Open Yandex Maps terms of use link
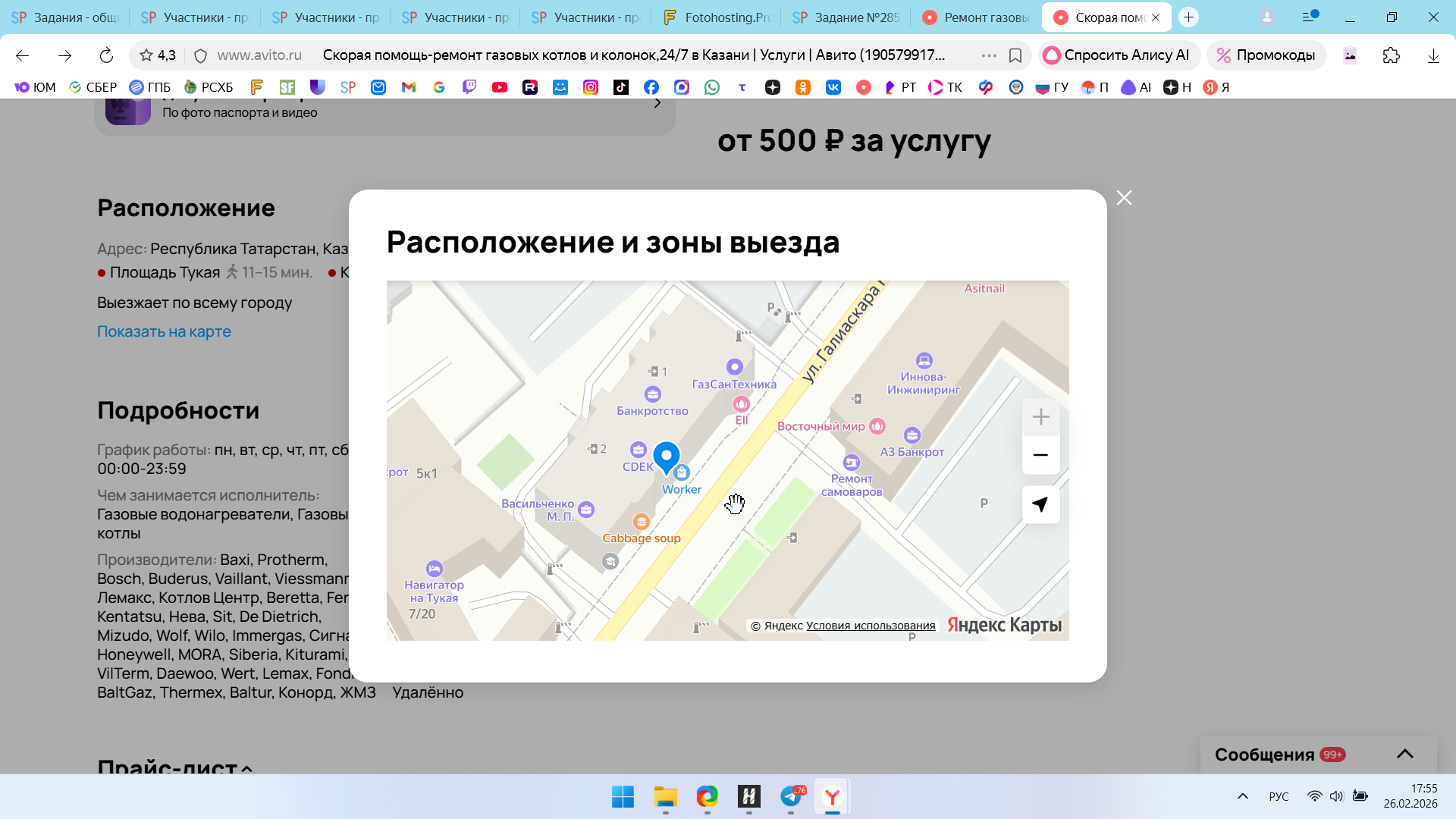The height and width of the screenshot is (819, 1456). tap(870, 626)
